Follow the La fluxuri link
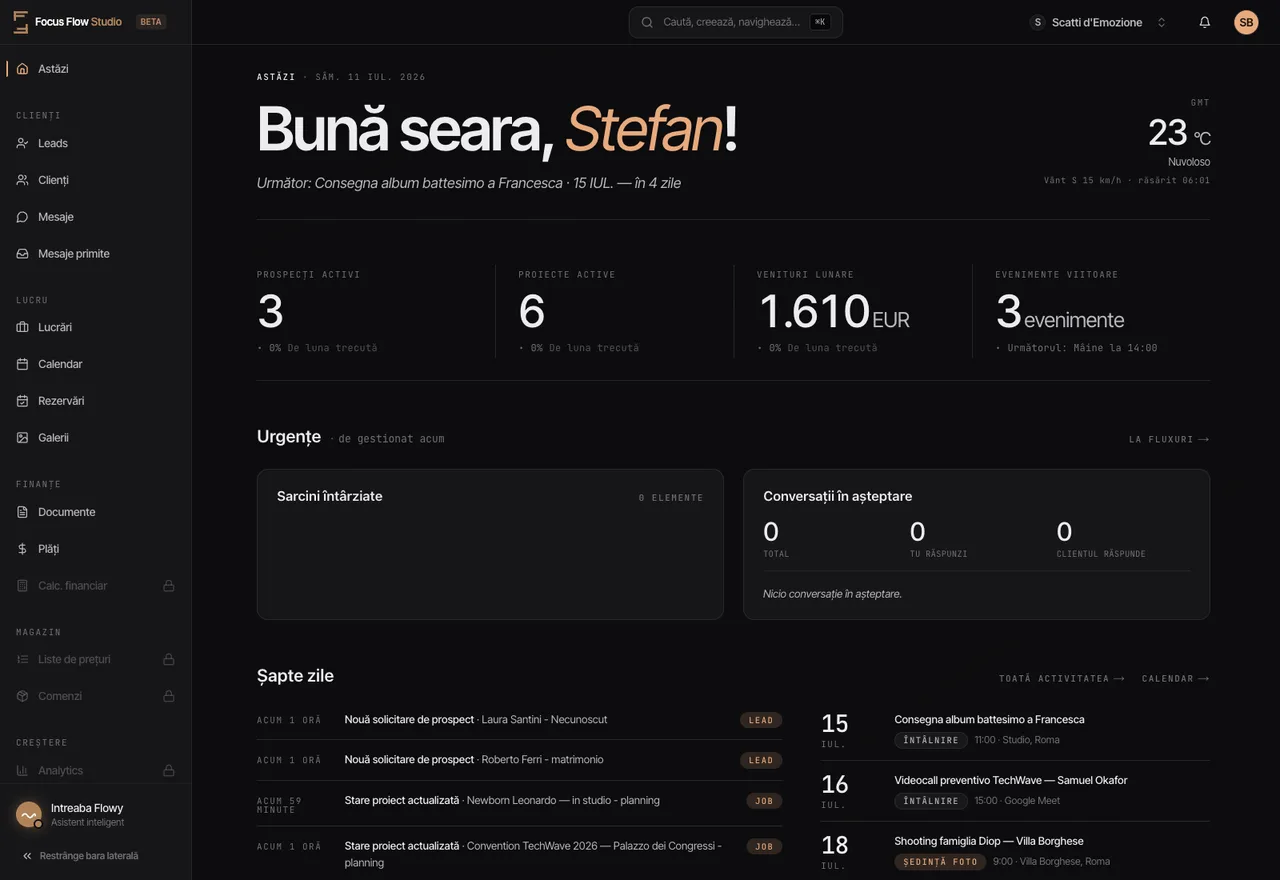The height and width of the screenshot is (880, 1280). (x=1169, y=439)
